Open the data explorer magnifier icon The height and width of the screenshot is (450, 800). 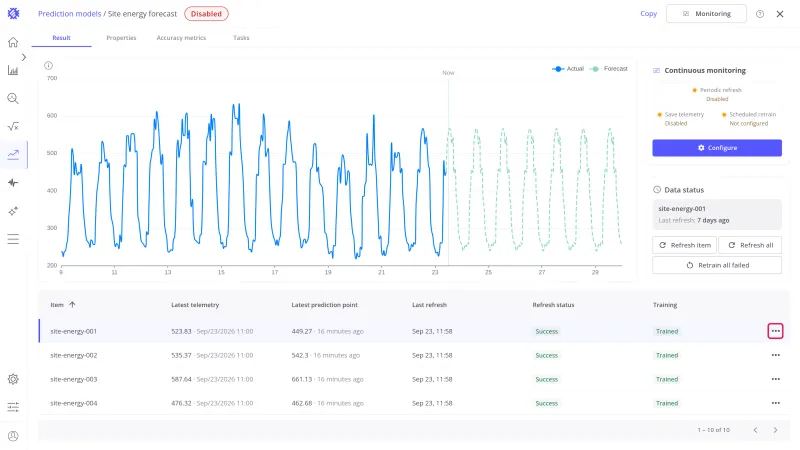13,98
